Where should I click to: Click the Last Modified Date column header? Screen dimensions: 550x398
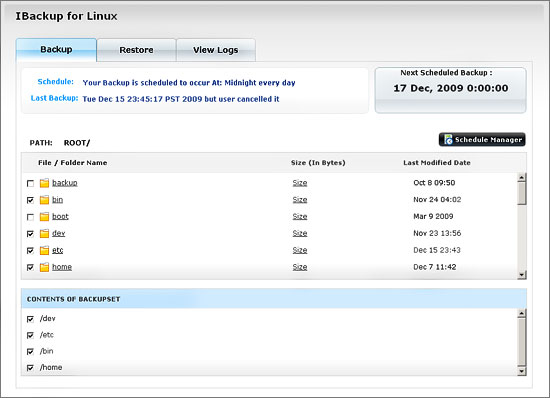(437, 163)
